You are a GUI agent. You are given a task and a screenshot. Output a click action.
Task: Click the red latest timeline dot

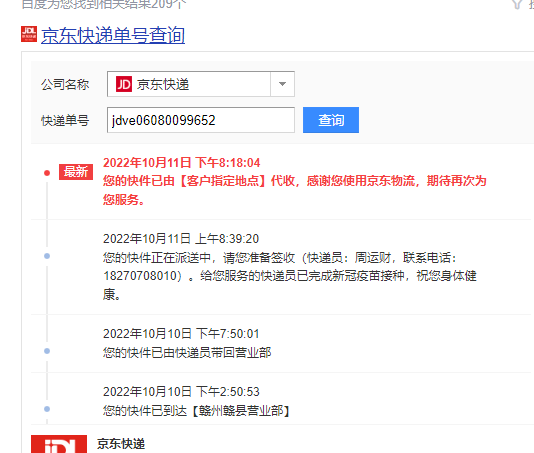47,173
